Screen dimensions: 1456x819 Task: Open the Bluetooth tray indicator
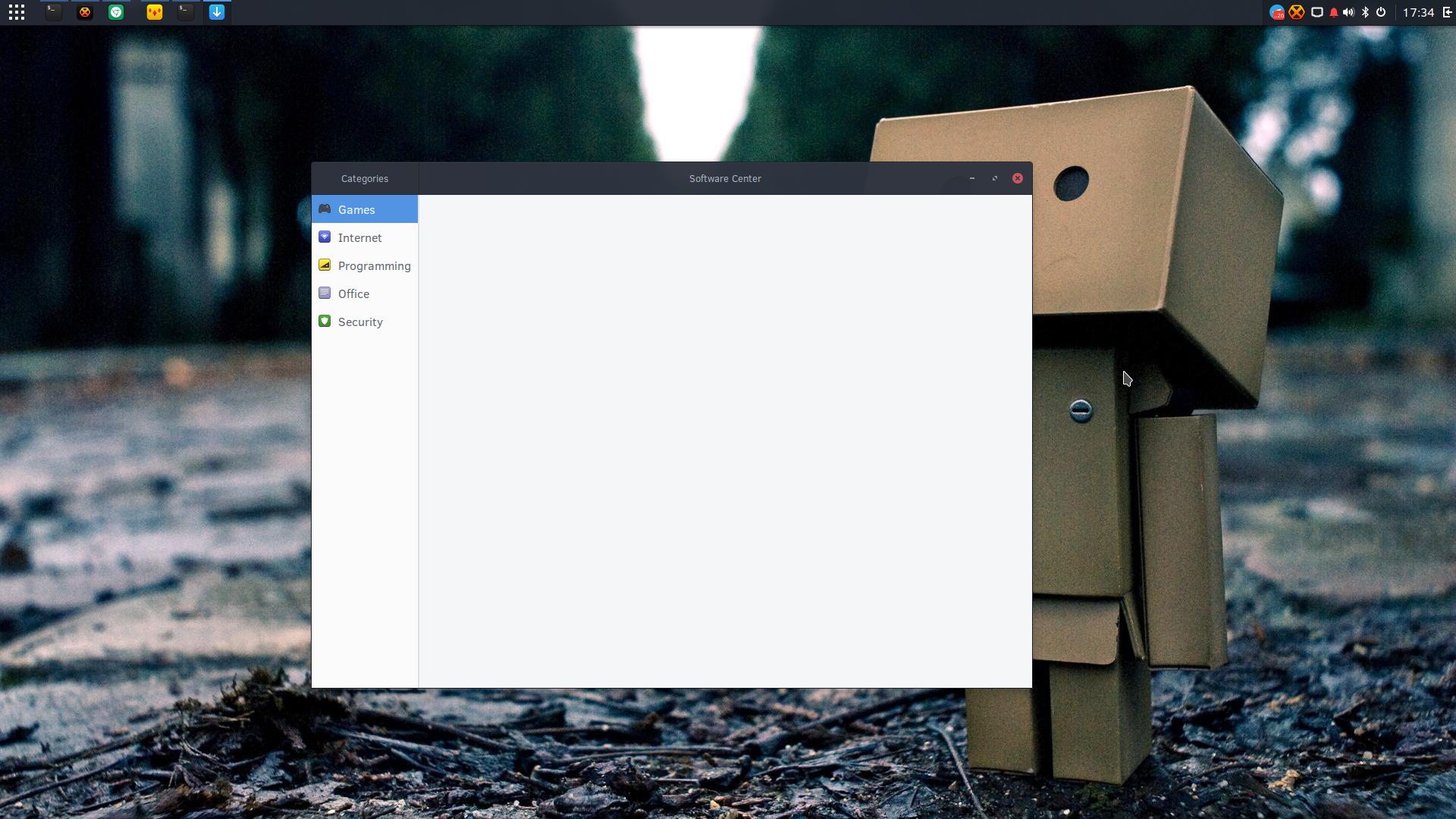click(1366, 12)
